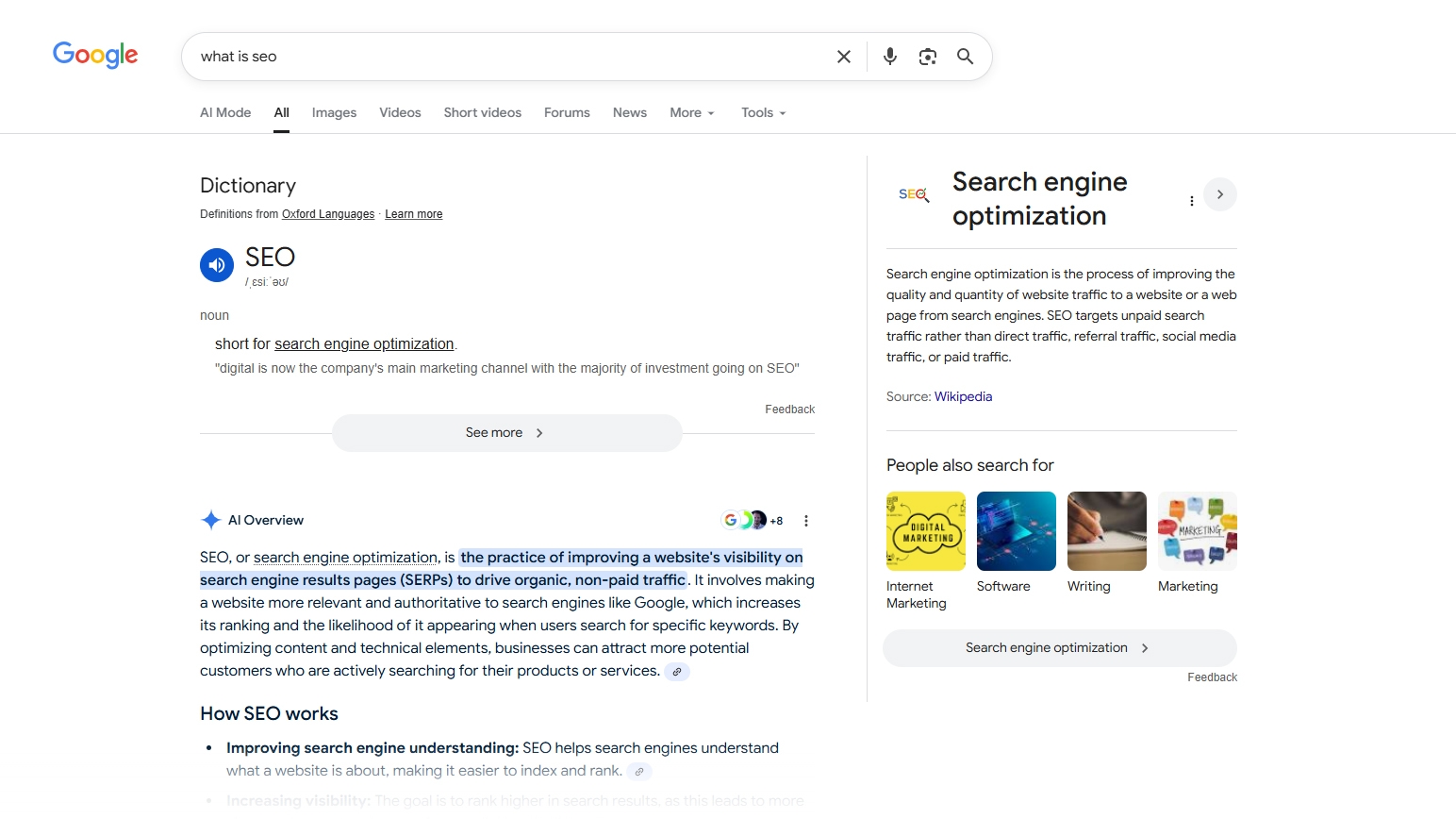This screenshot has width=1456, height=819.
Task: Click the search engine optimization dictionary link
Action: click(364, 343)
